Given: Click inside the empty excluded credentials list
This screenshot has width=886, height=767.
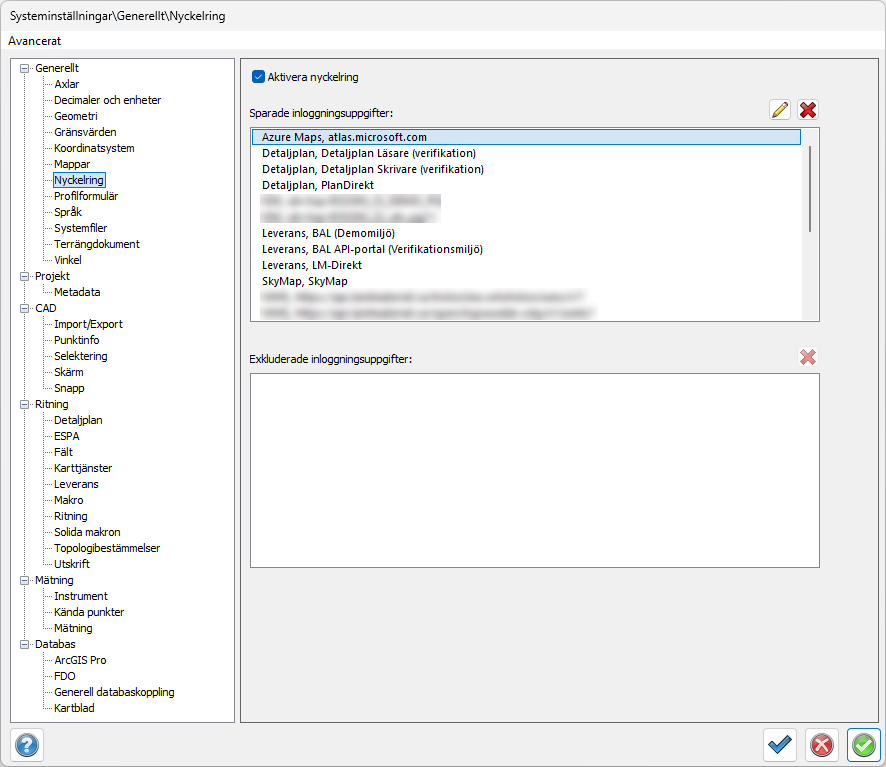Looking at the screenshot, I should pos(534,470).
